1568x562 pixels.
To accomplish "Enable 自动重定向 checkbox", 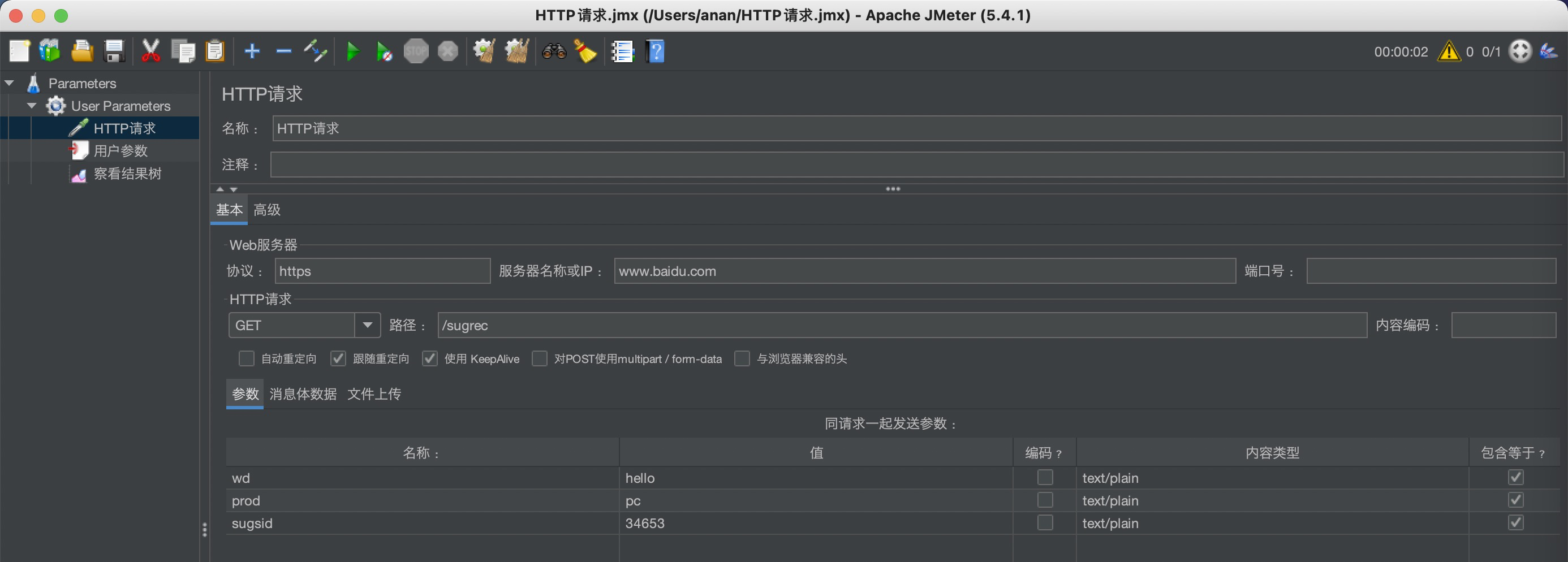I will tap(246, 359).
